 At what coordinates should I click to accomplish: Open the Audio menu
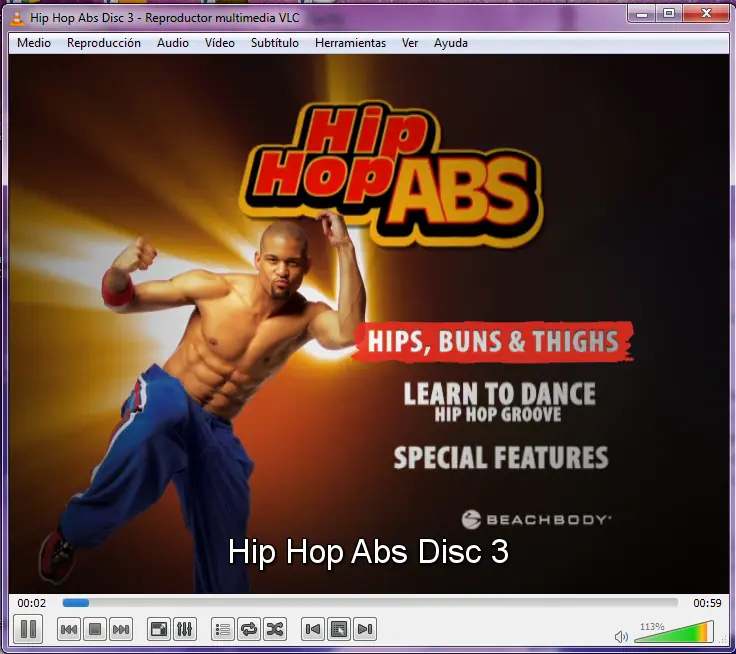pos(173,43)
